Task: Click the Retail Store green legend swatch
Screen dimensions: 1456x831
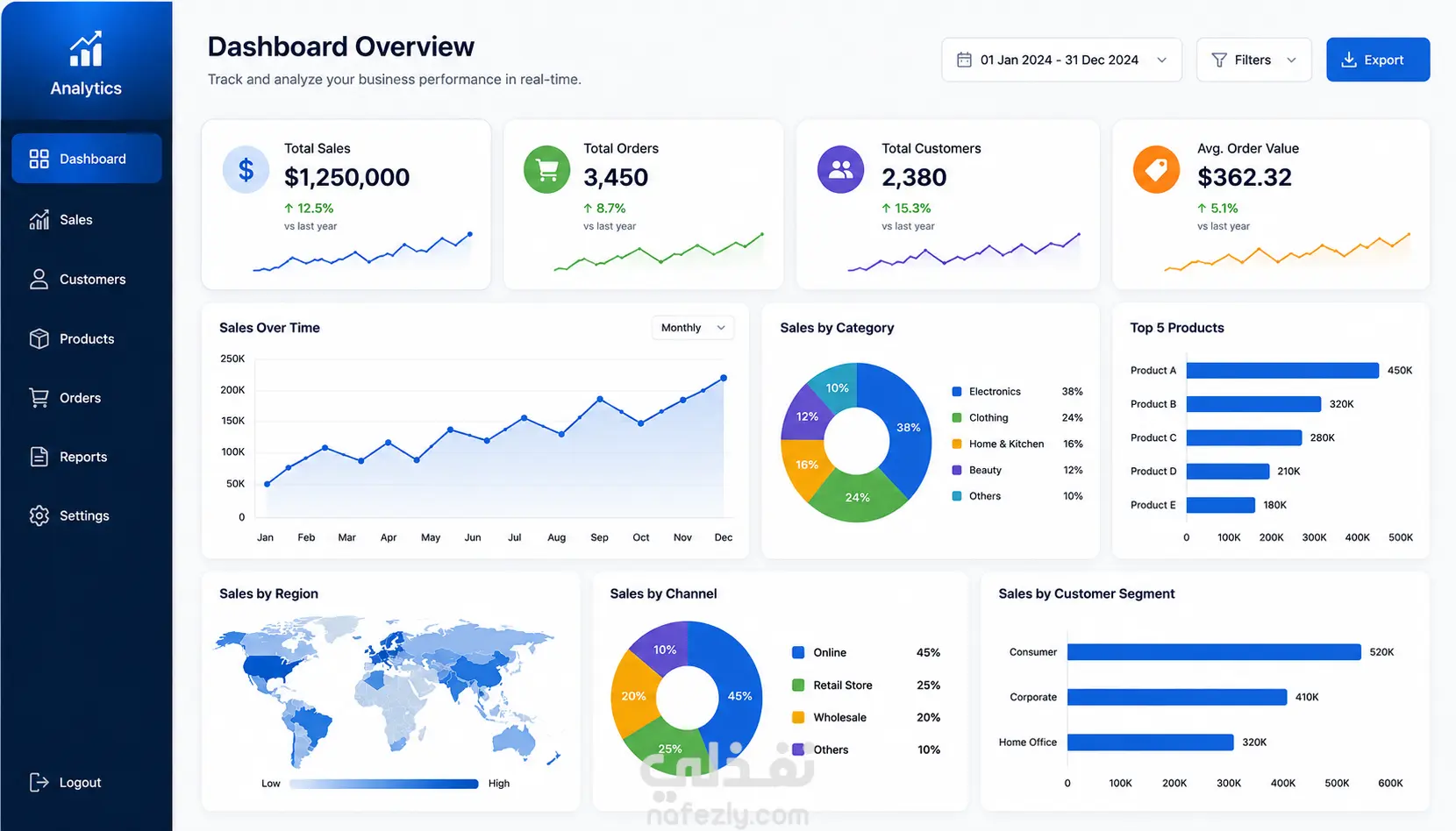Action: click(x=798, y=685)
